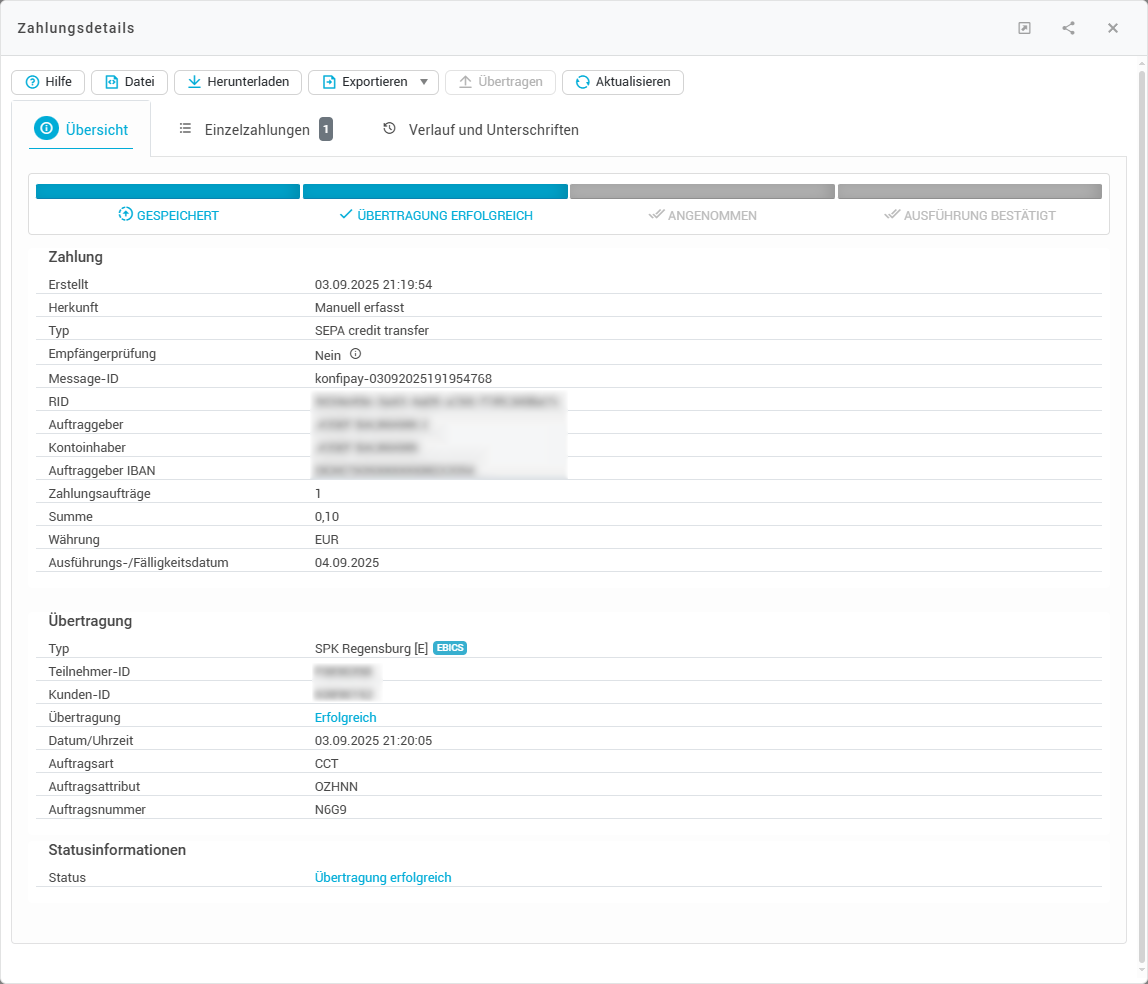Click the history icon beside Verlauf
1148x984 pixels.
pyautogui.click(x=390, y=129)
